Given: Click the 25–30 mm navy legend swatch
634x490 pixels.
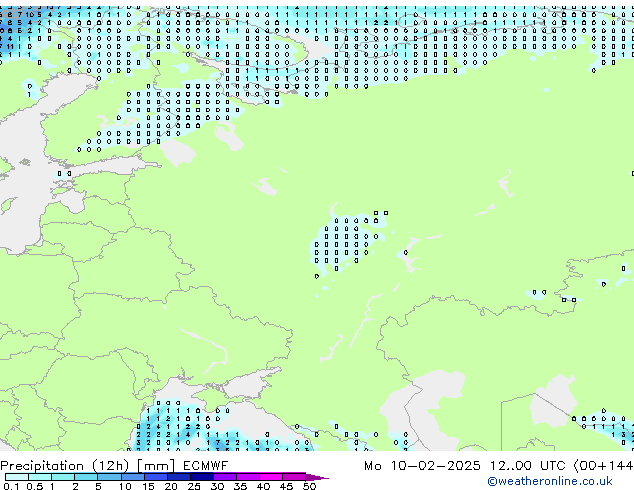Looking at the screenshot, I should (202, 477).
